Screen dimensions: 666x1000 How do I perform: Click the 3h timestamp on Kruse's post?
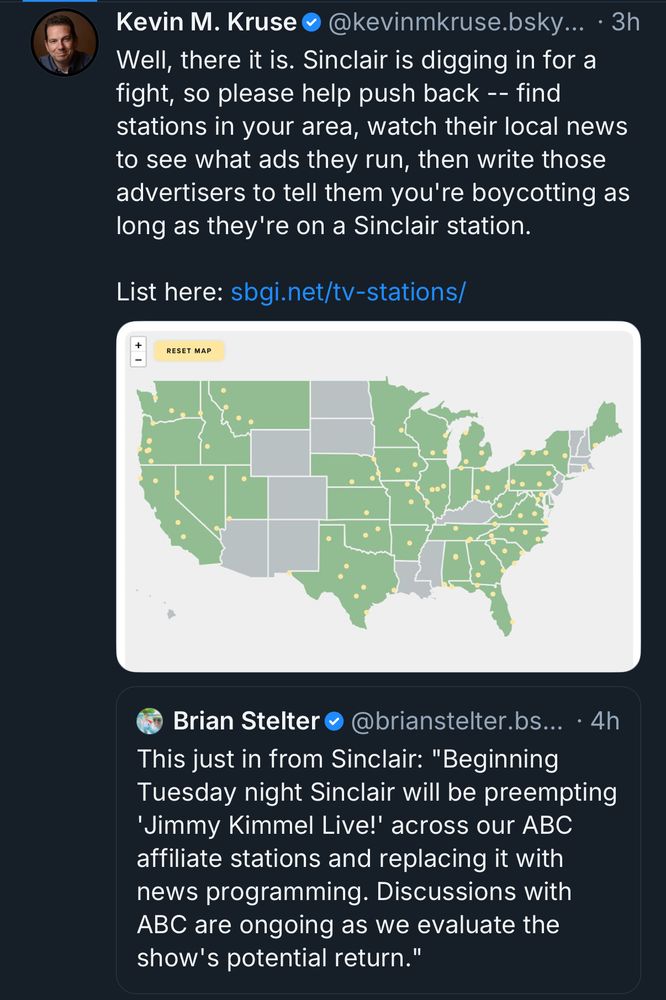point(624,22)
